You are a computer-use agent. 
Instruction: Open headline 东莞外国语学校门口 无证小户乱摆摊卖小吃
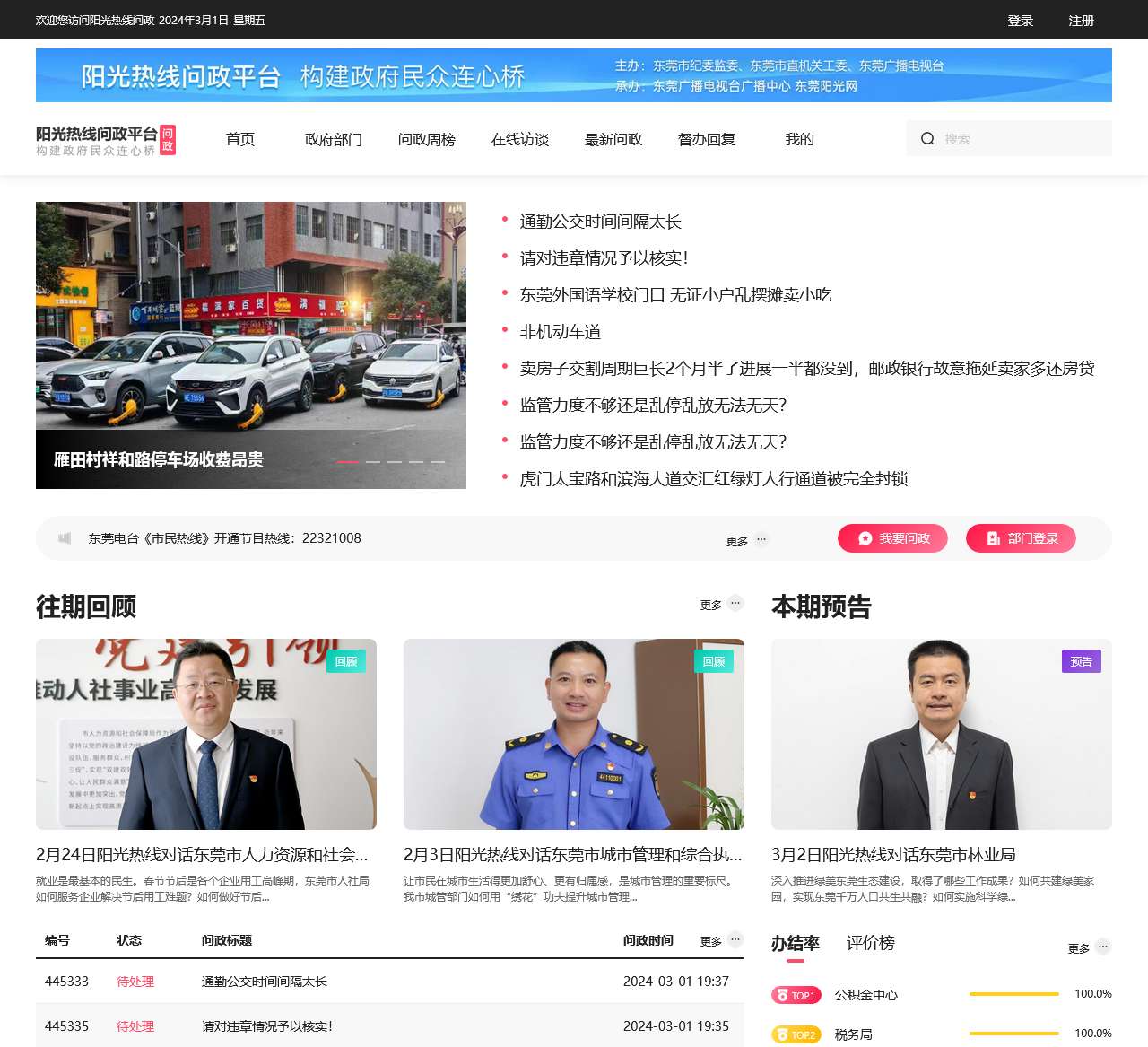click(676, 295)
